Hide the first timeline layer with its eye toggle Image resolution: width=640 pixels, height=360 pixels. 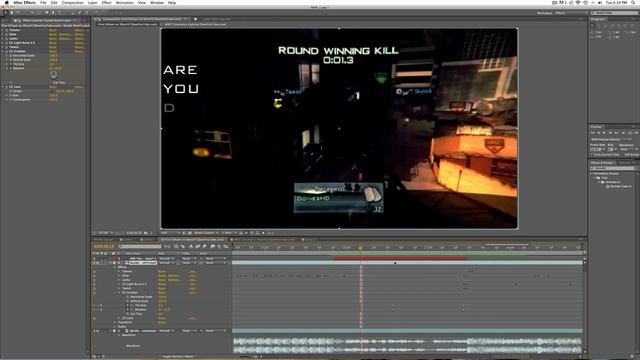click(x=94, y=258)
